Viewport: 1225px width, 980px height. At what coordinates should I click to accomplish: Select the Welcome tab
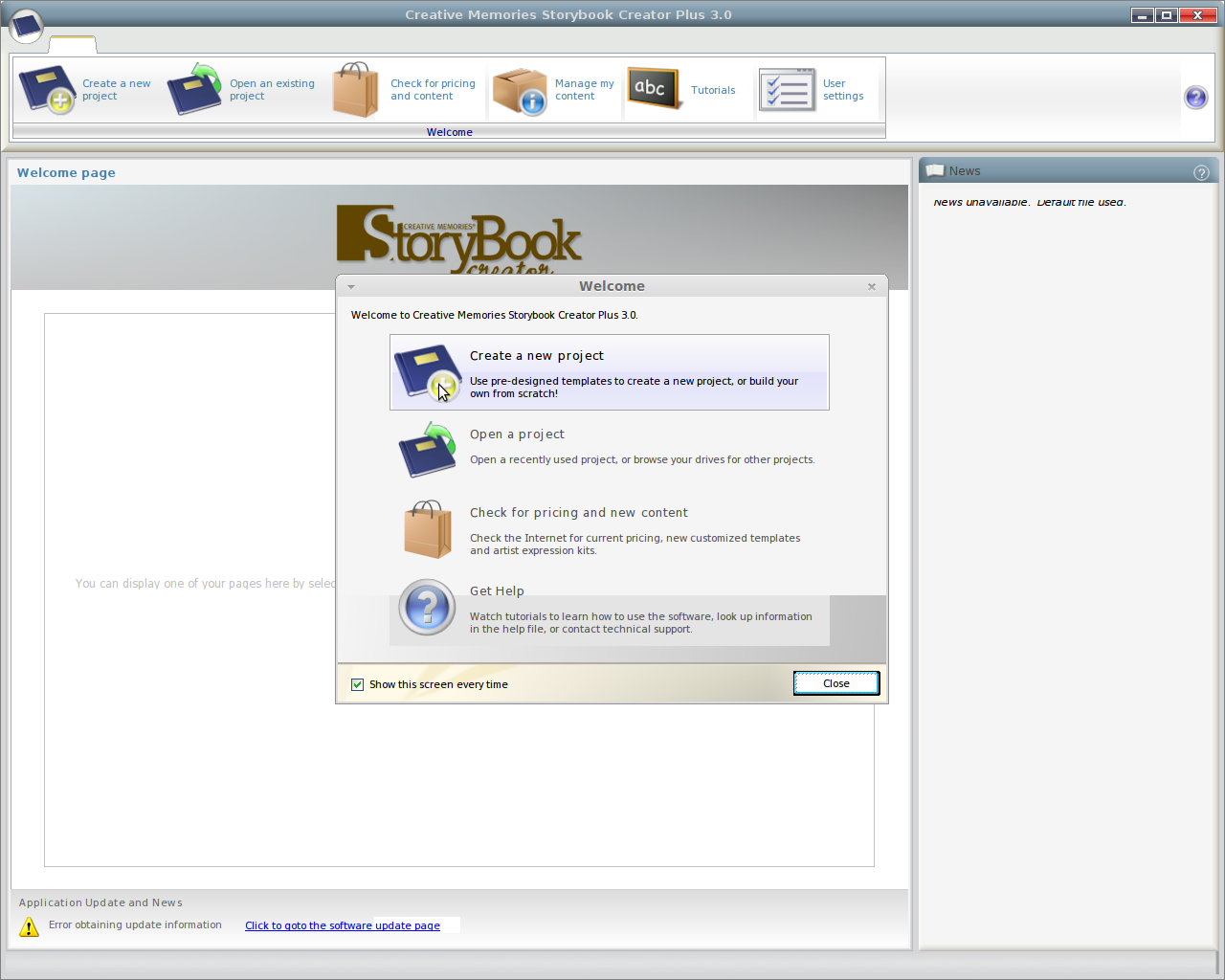449,132
